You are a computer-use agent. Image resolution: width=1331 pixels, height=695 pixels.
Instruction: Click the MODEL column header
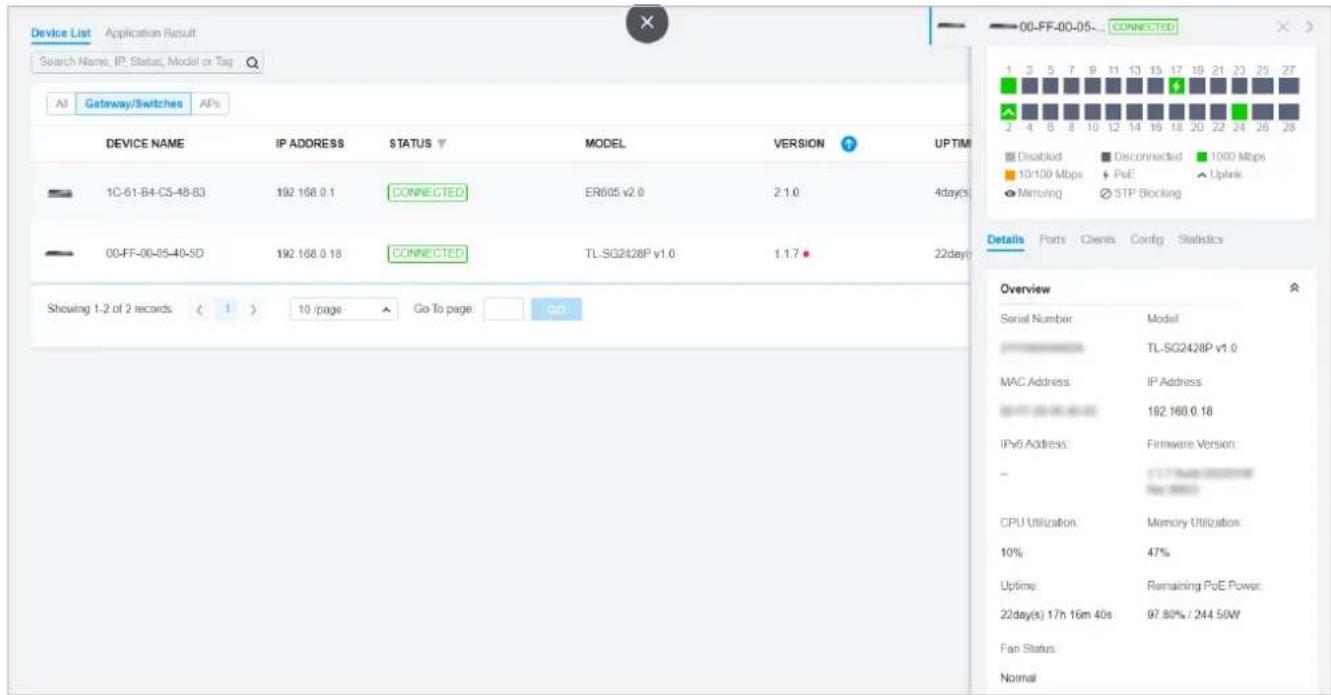[605, 144]
